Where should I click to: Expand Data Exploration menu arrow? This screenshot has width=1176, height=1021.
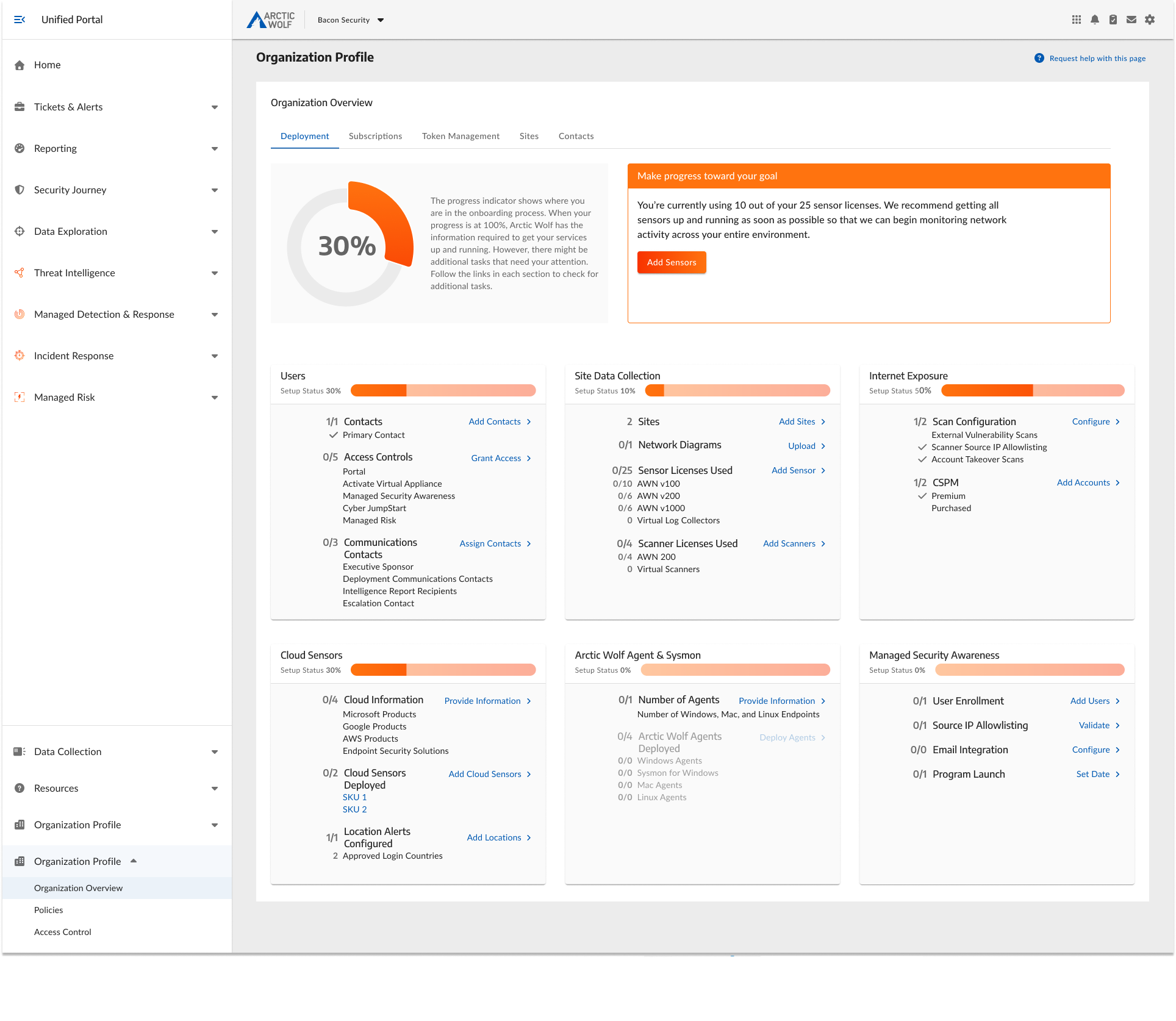click(x=215, y=232)
